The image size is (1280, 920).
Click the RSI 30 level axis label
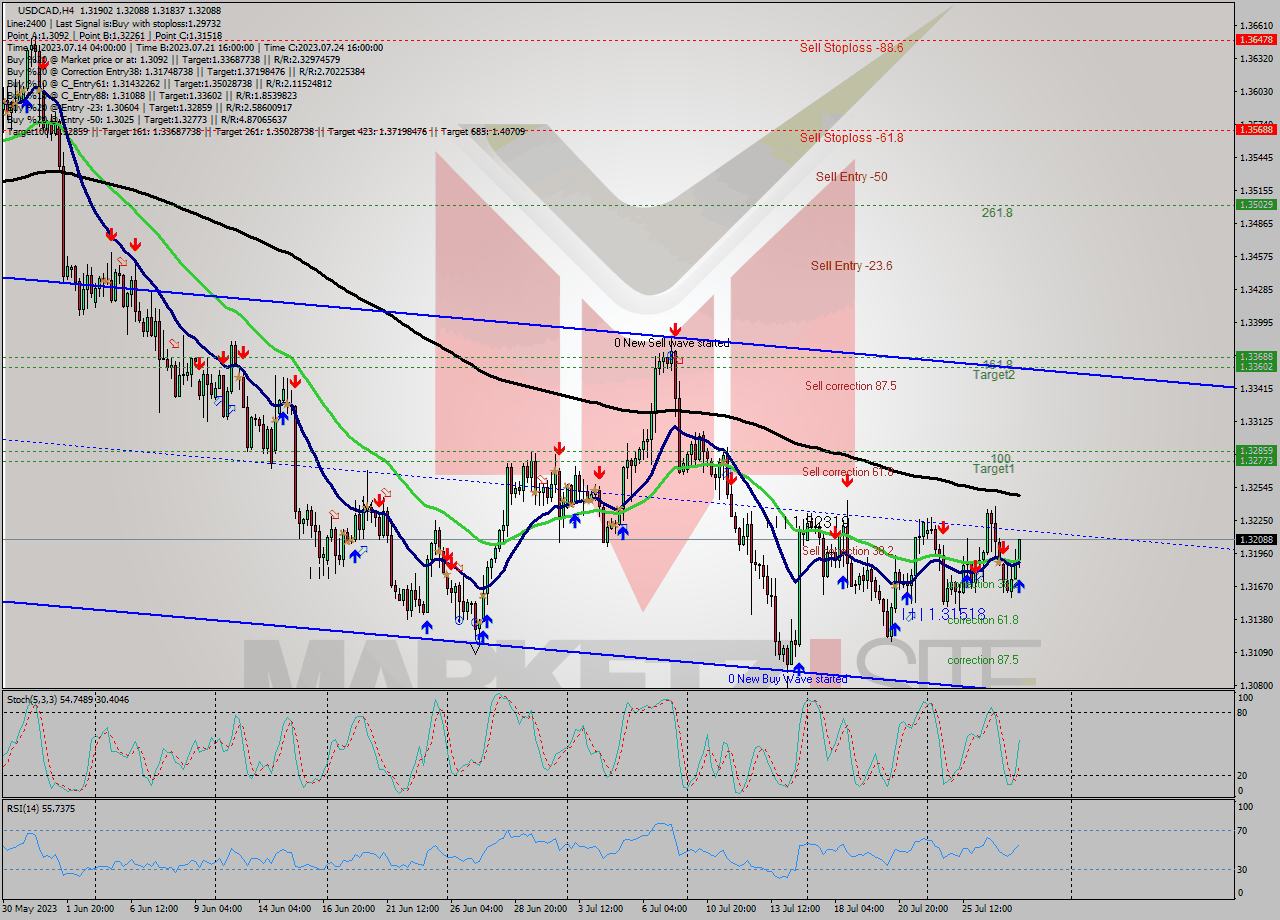[x=1243, y=869]
